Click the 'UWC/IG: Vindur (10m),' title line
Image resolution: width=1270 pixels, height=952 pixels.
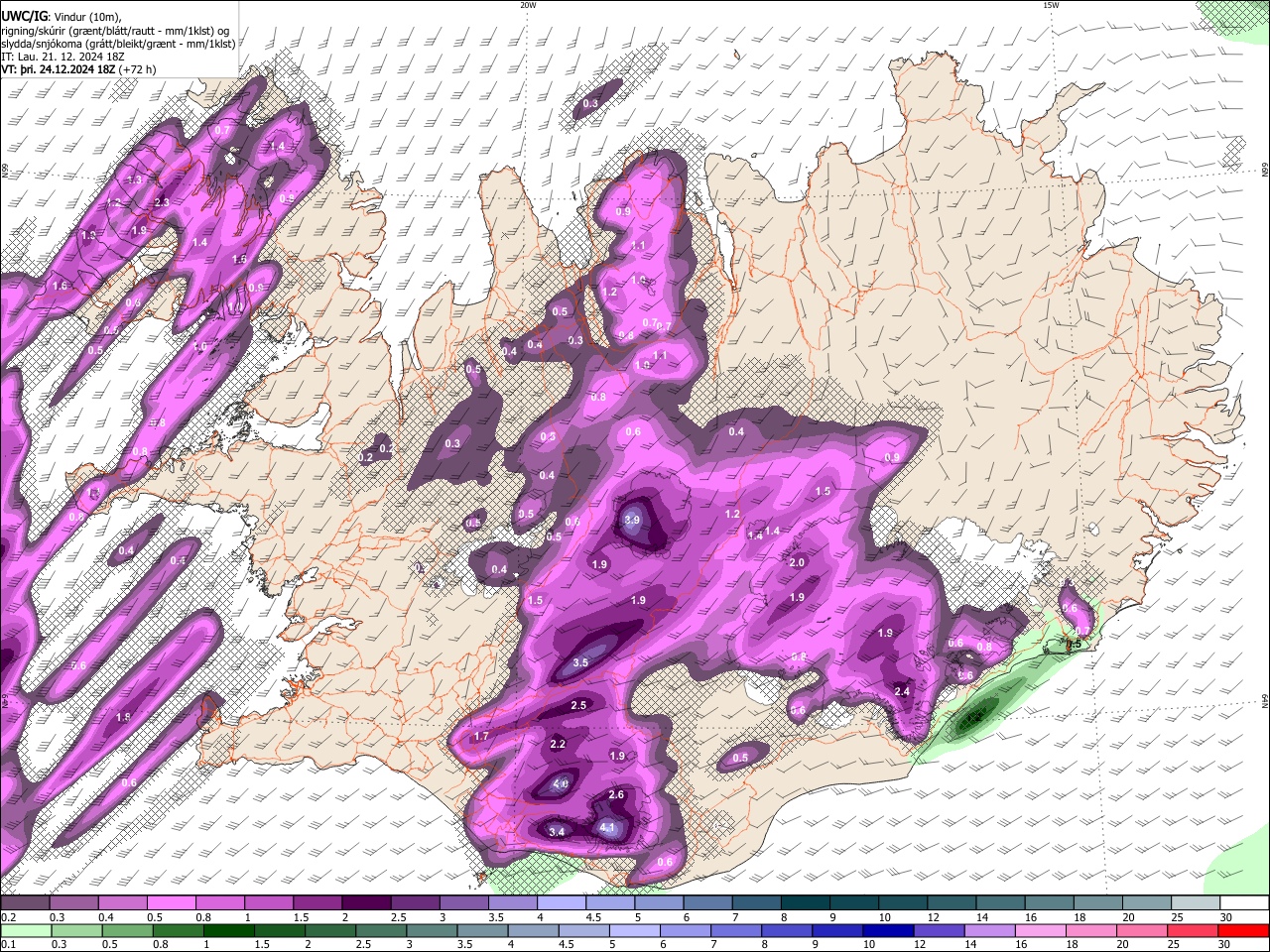pyautogui.click(x=61, y=16)
